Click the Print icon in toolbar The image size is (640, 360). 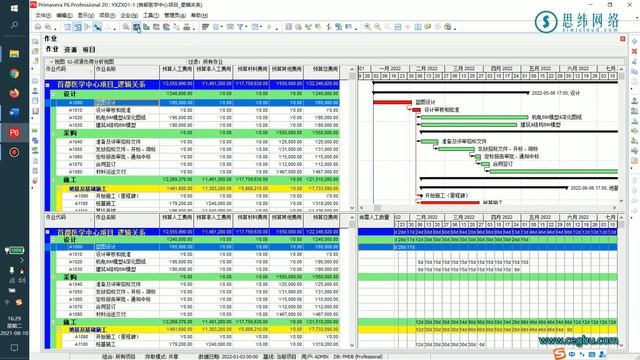point(38,27)
